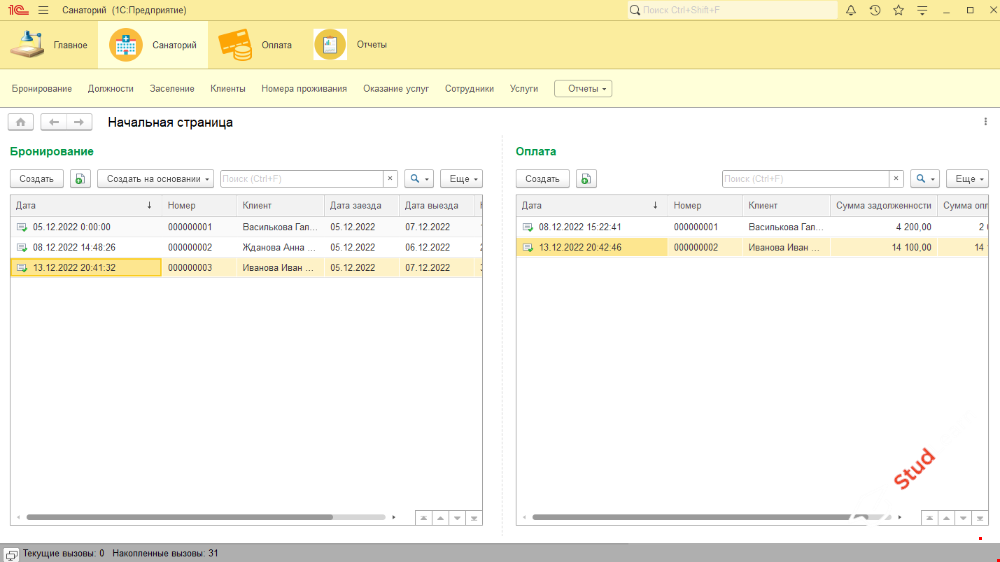Click copy document icon in Оплата toolbar

587,179
